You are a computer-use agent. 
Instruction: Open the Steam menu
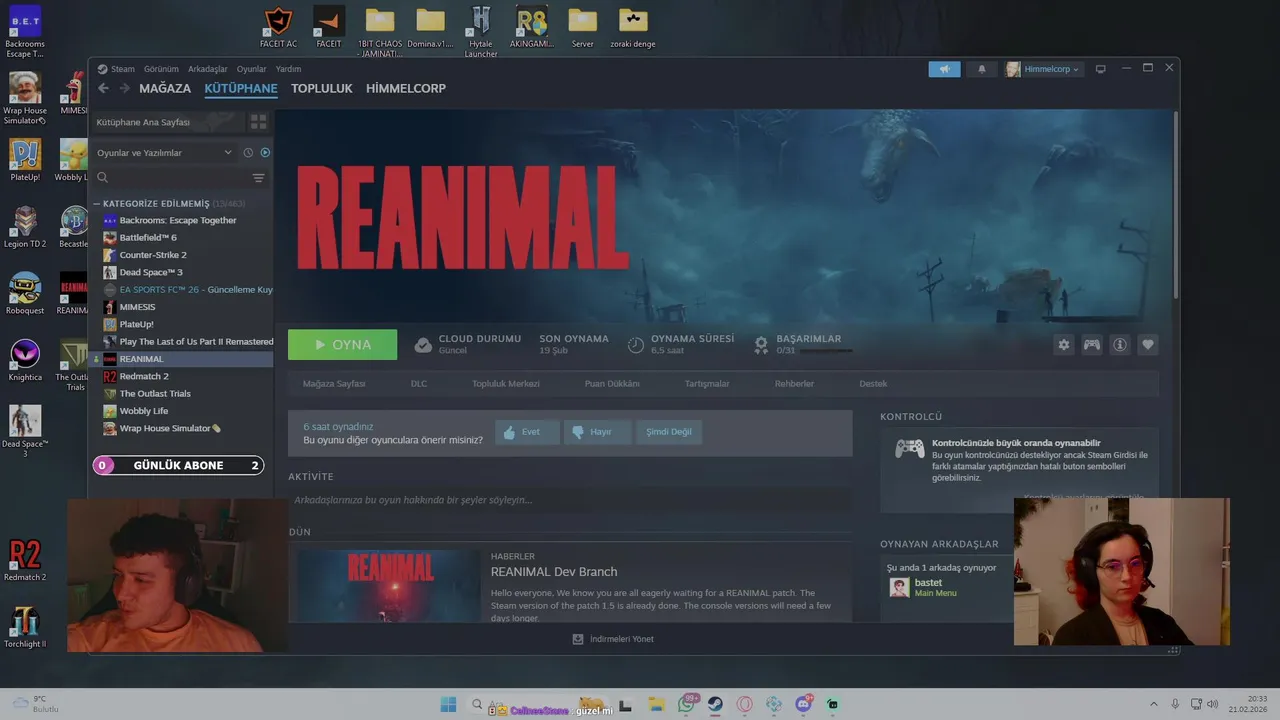[x=122, y=69]
